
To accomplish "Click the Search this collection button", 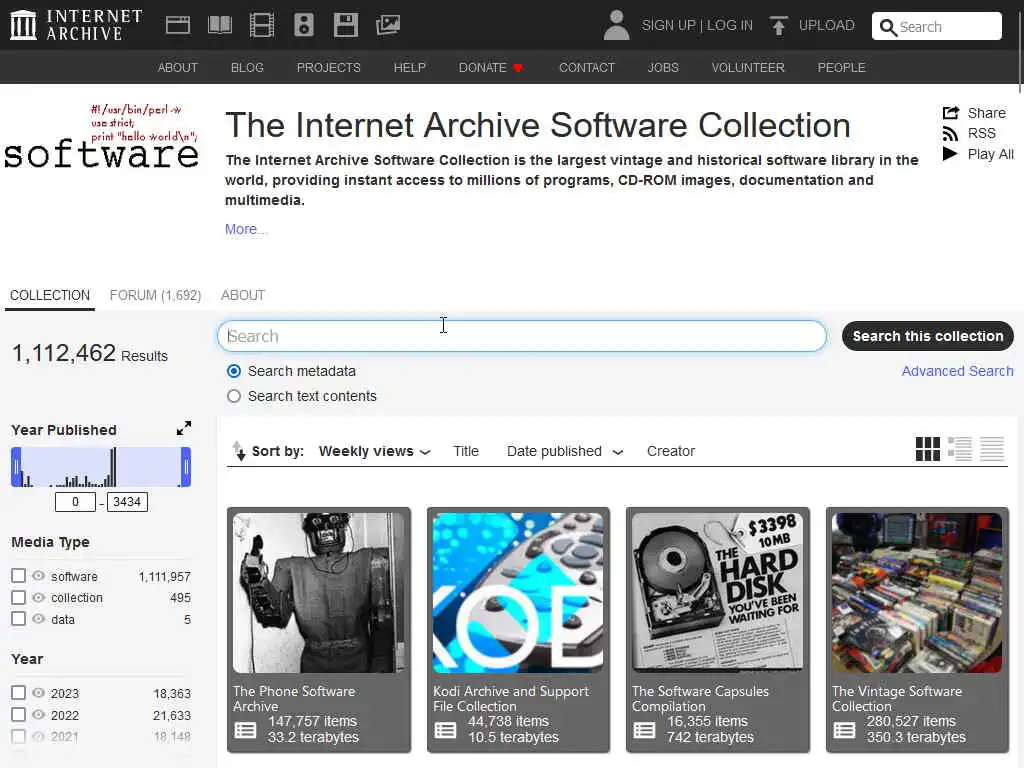I will pyautogui.click(x=927, y=336).
